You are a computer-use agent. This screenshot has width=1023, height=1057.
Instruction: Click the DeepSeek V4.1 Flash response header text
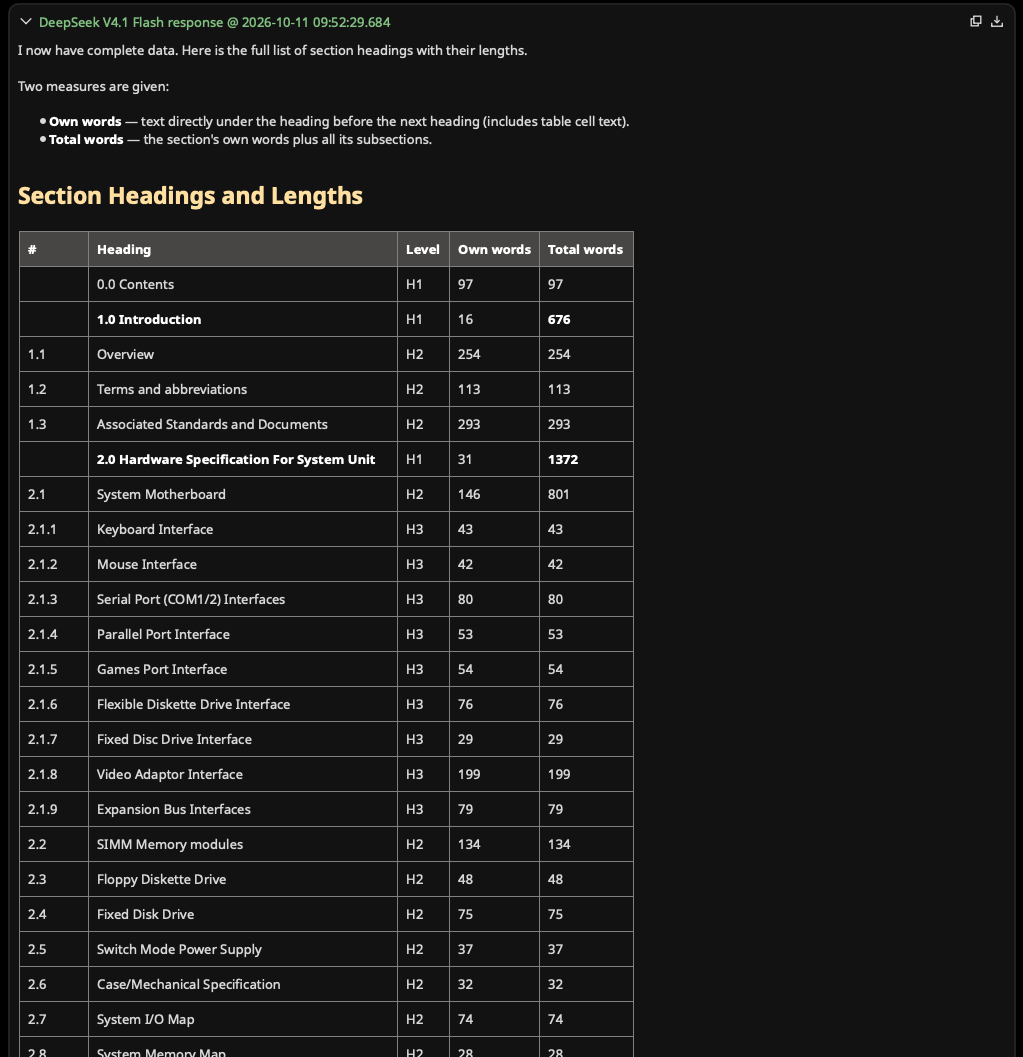214,22
